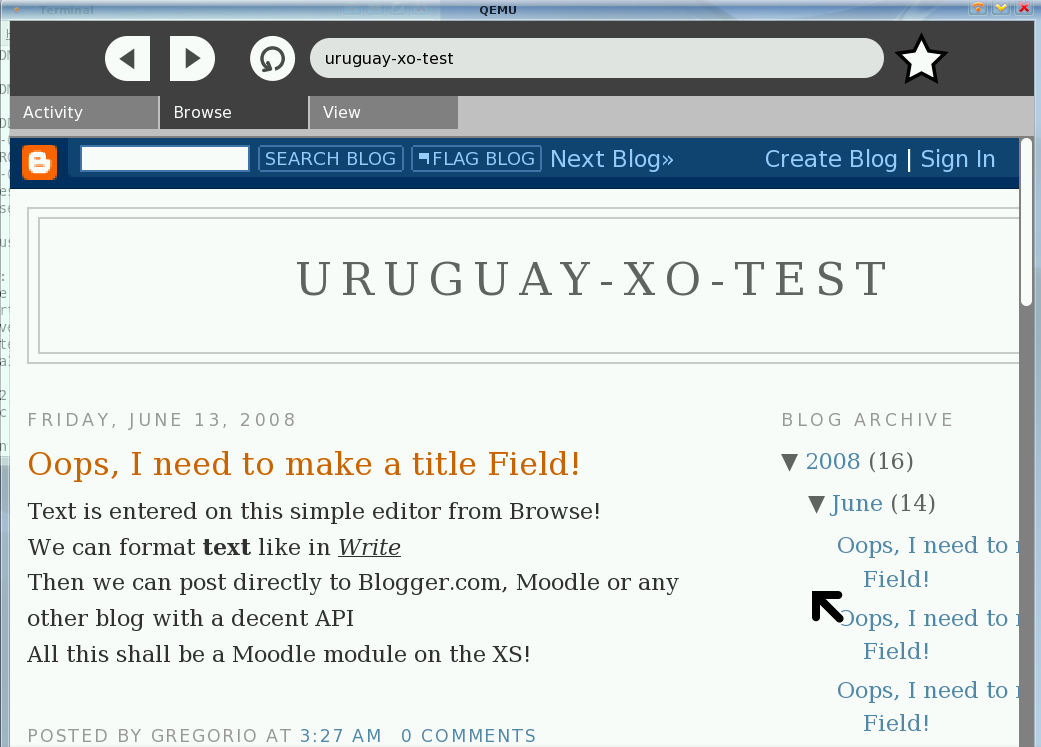Collapse the June archive triangle
This screenshot has width=1041, height=747.
[x=816, y=504]
